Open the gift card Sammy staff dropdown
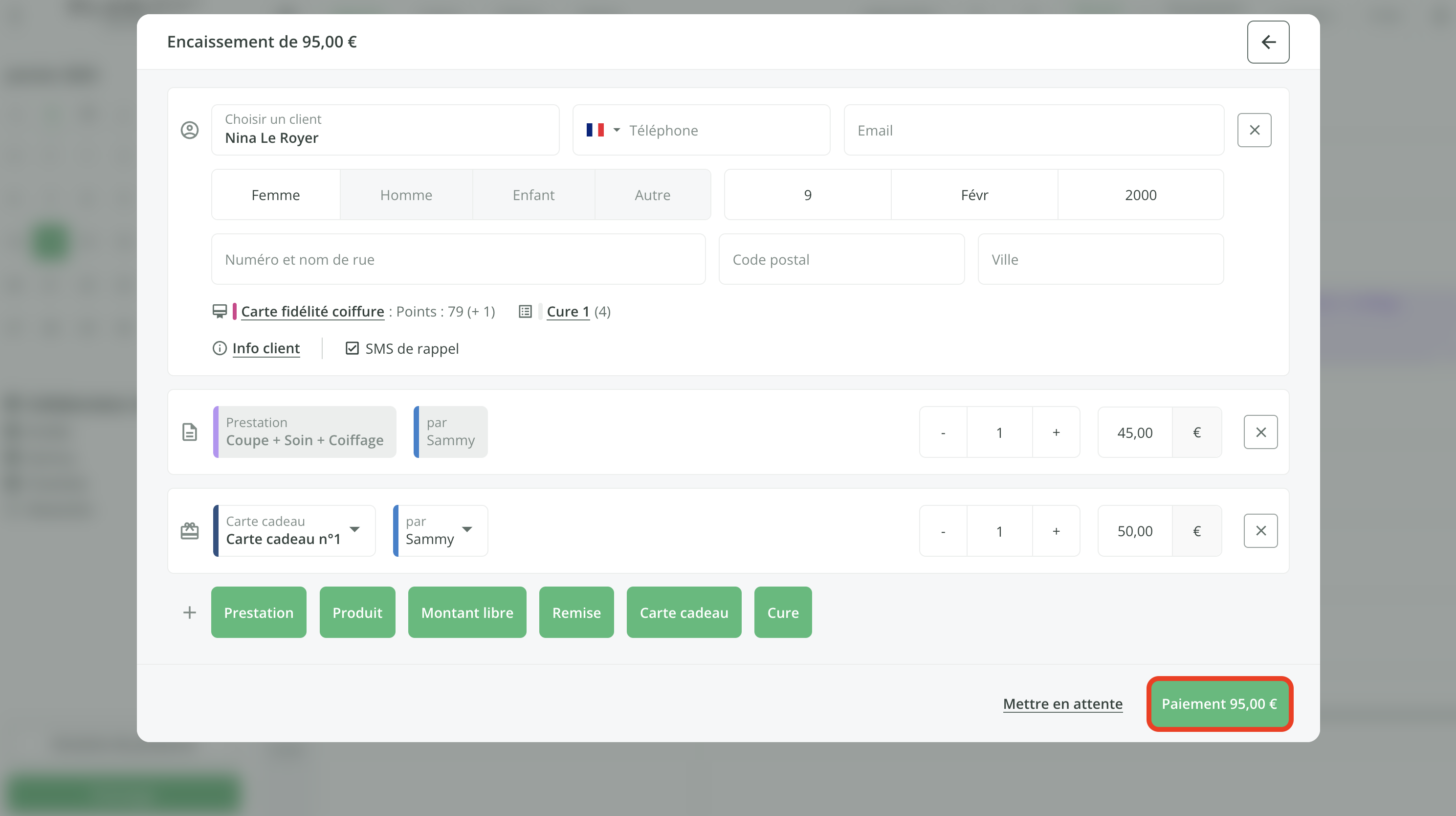Viewport: 1456px width, 816px height. coord(440,530)
